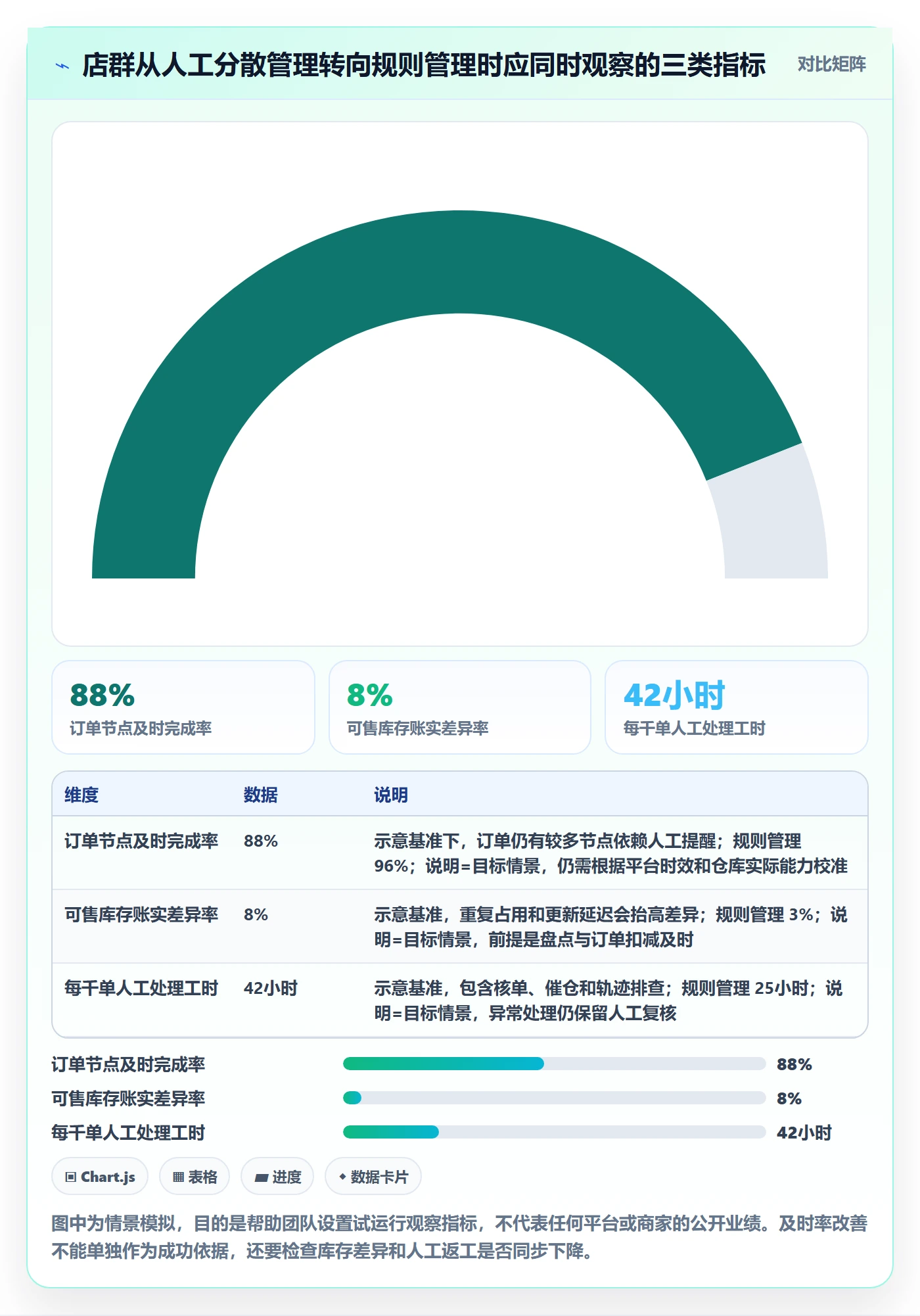The height and width of the screenshot is (1316, 920).
Task: Click table cell 每千单人工处理工时
Action: pos(141,989)
